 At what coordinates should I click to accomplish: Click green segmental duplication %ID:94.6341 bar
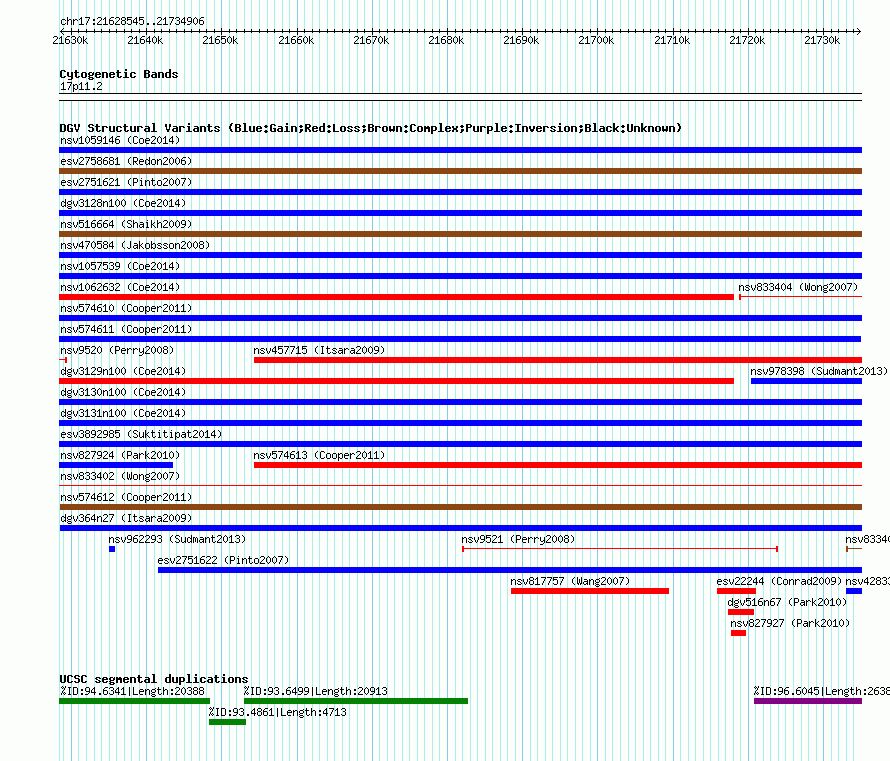(x=135, y=701)
